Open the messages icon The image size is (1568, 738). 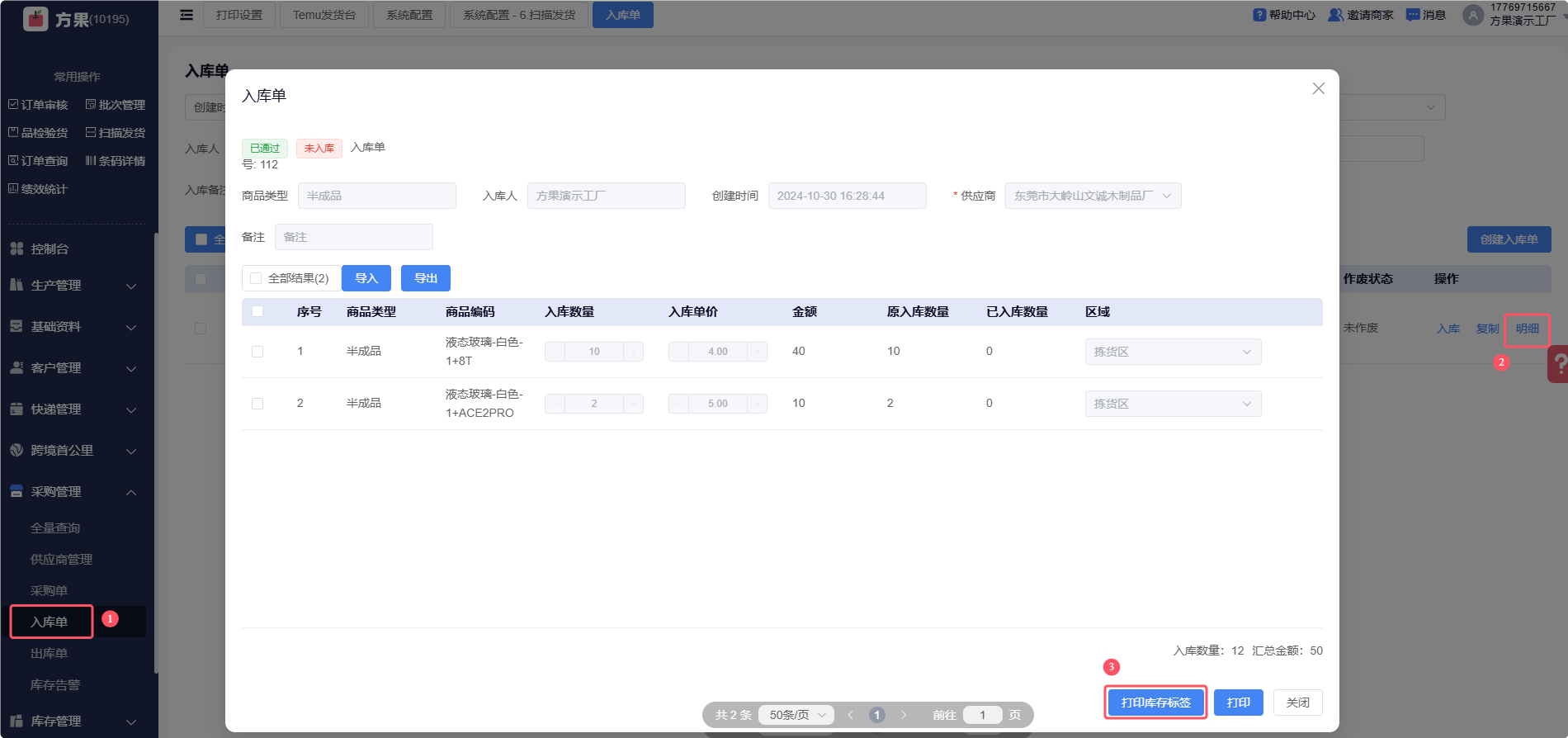1413,15
